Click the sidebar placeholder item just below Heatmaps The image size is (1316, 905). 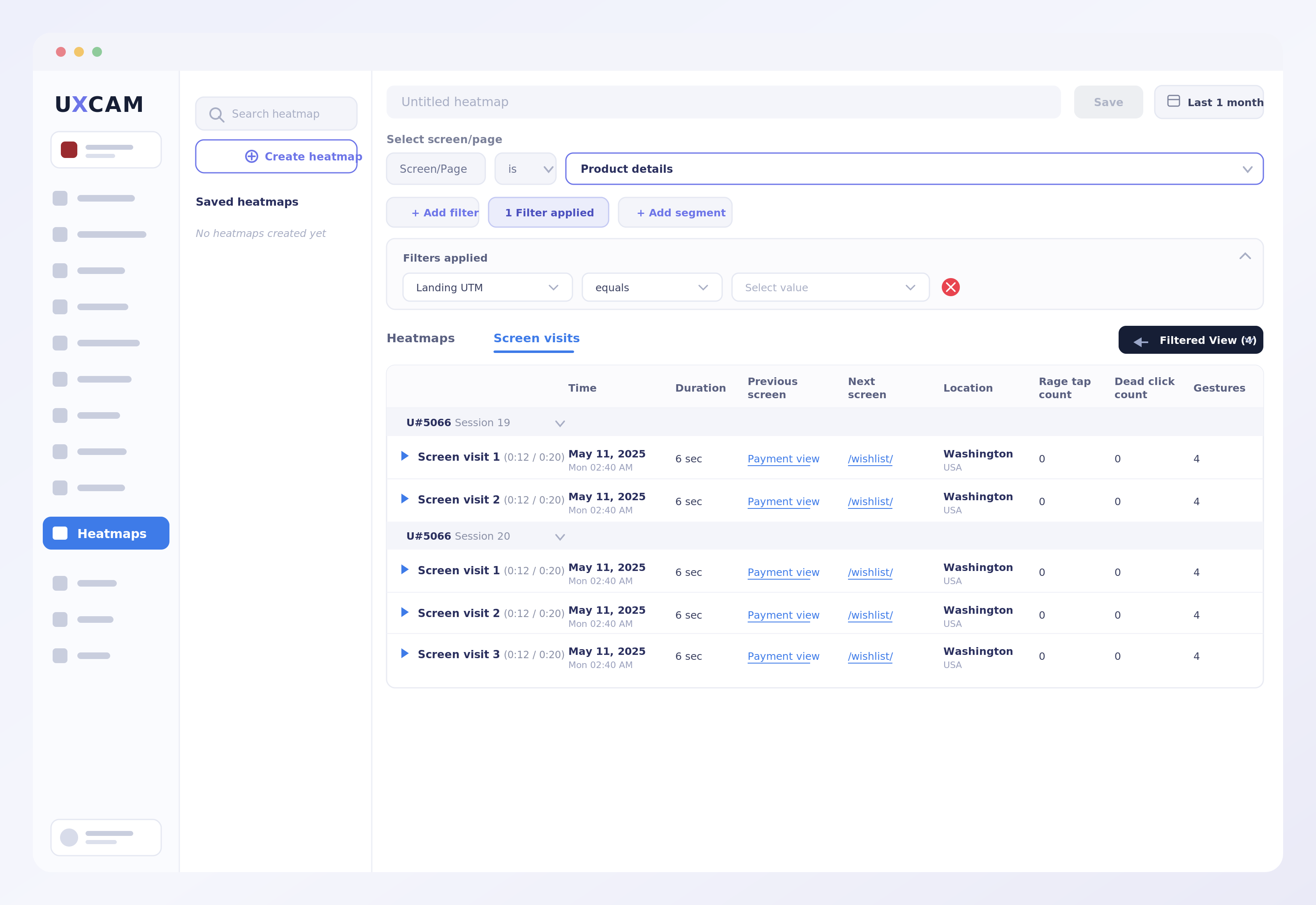(x=85, y=583)
